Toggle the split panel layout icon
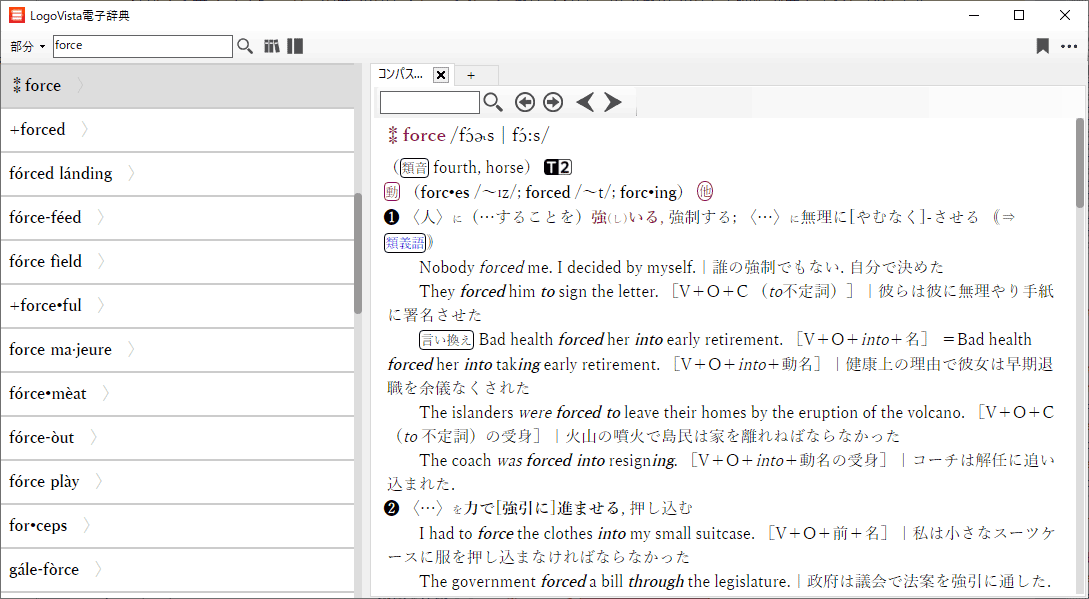The width and height of the screenshot is (1089, 599). 295,46
